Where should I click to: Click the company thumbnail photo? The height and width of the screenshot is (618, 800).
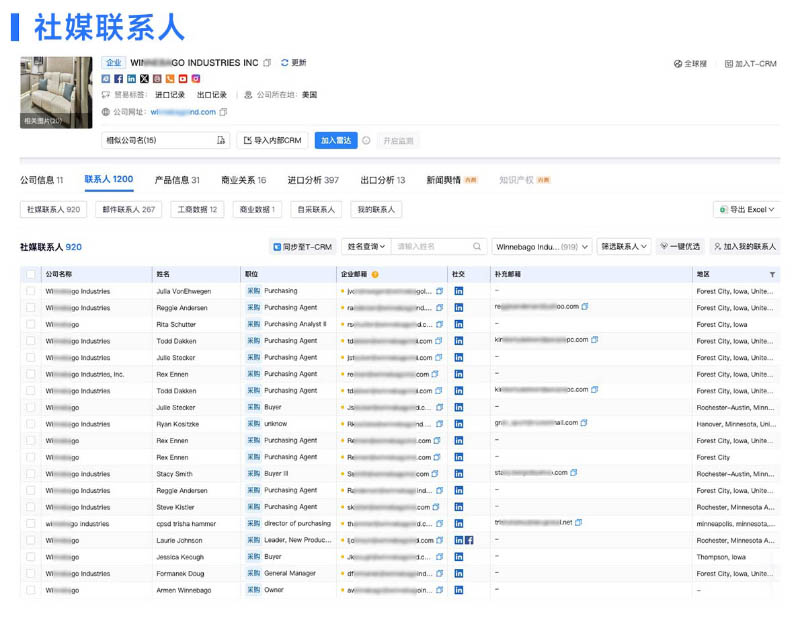56,92
